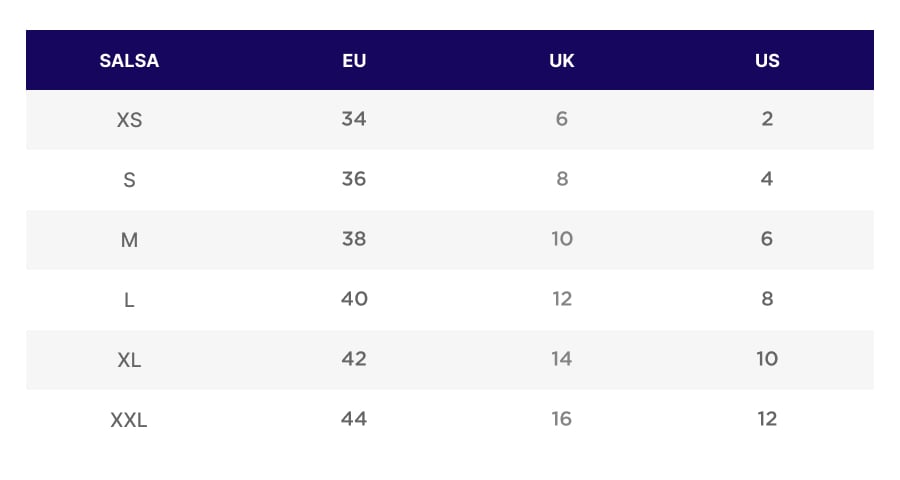The height and width of the screenshot is (480, 900).
Task: Click the EU column header
Action: point(354,60)
